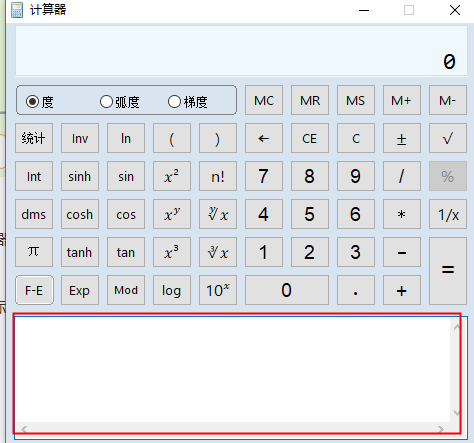The height and width of the screenshot is (443, 474).
Task: Toggle the Inv inverse function button
Action: click(x=80, y=138)
